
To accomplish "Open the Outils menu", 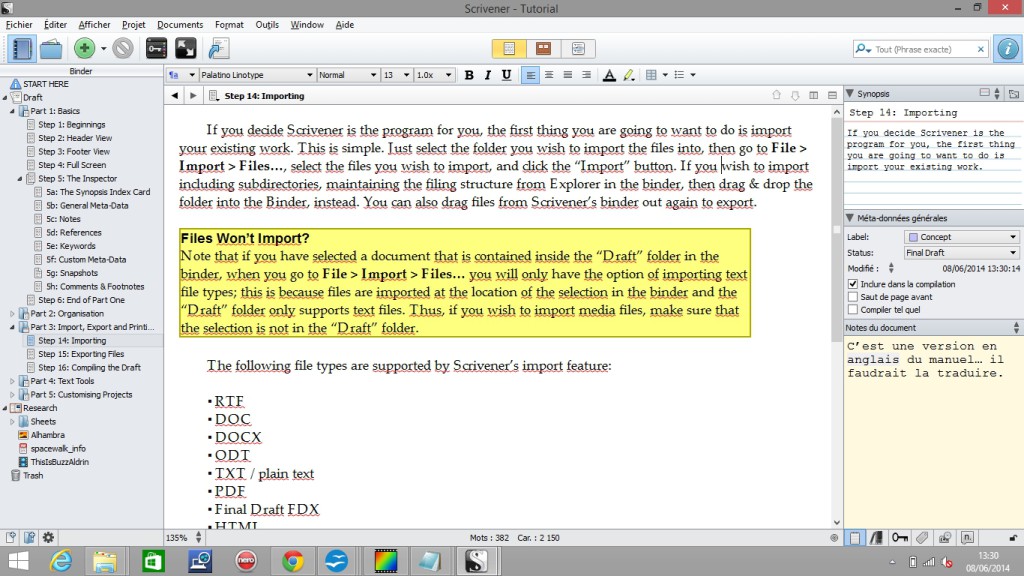I will click(267, 25).
